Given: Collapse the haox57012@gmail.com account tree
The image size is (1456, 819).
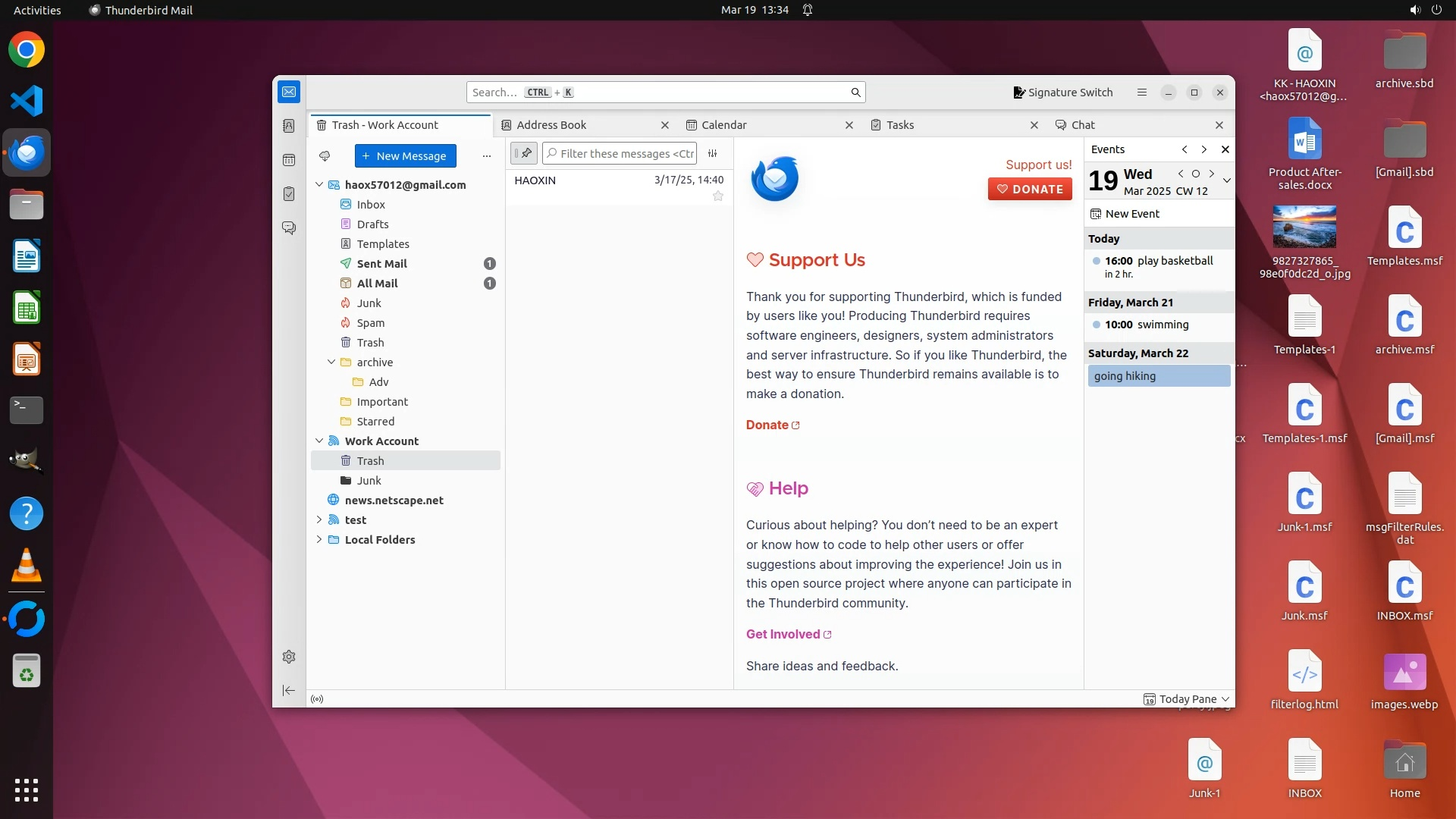Looking at the screenshot, I should click(x=319, y=184).
